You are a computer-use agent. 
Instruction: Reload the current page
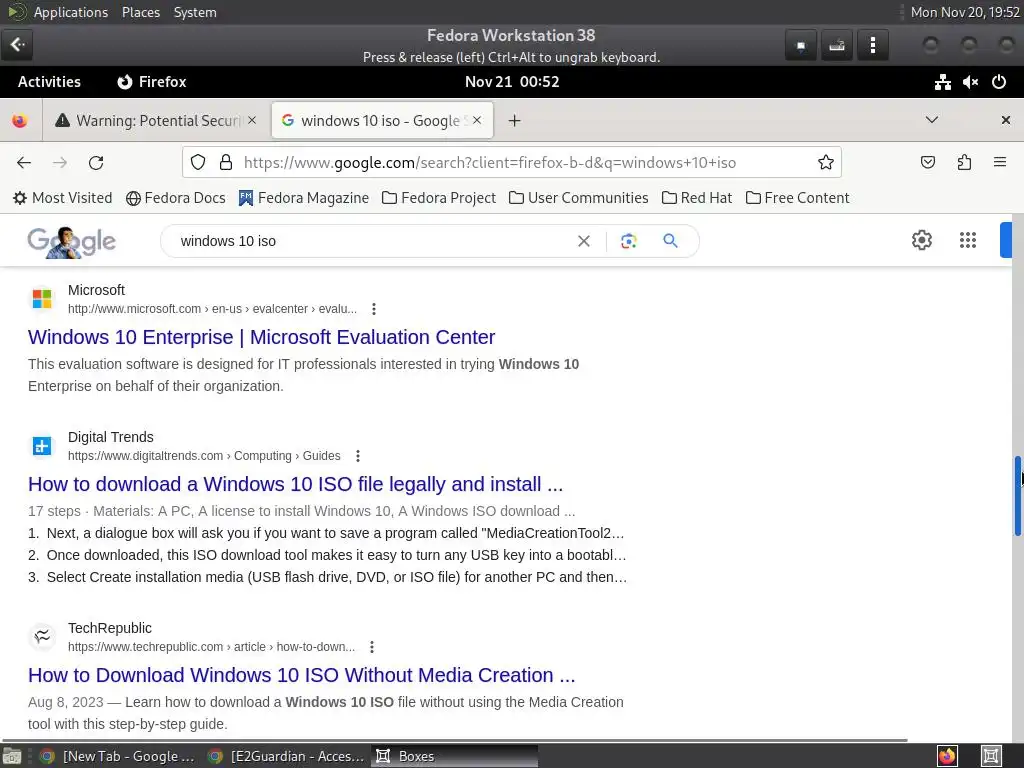pyautogui.click(x=96, y=163)
